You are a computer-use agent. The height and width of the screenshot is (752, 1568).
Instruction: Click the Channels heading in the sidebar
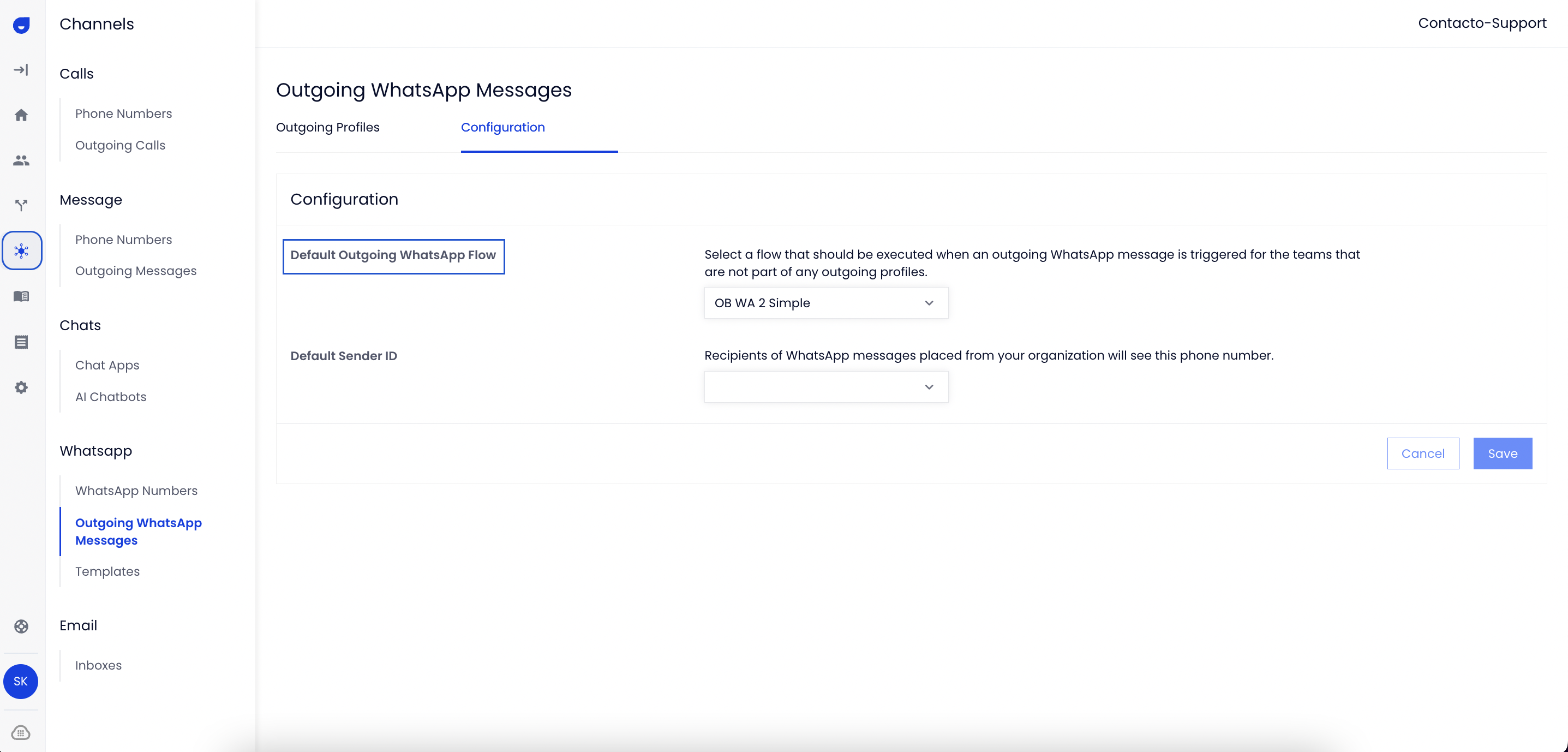[x=97, y=24]
